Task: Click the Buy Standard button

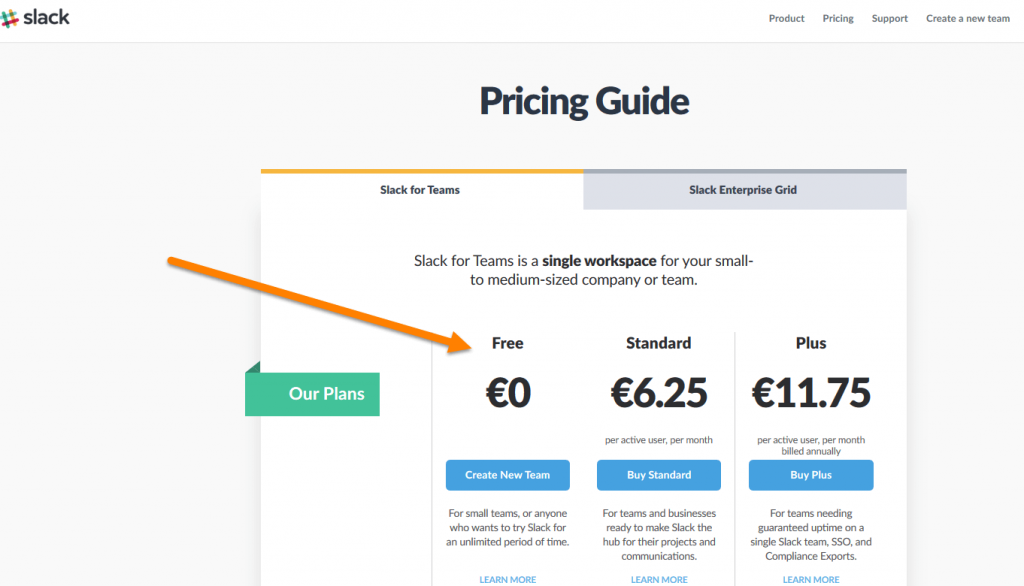Action: [659, 475]
